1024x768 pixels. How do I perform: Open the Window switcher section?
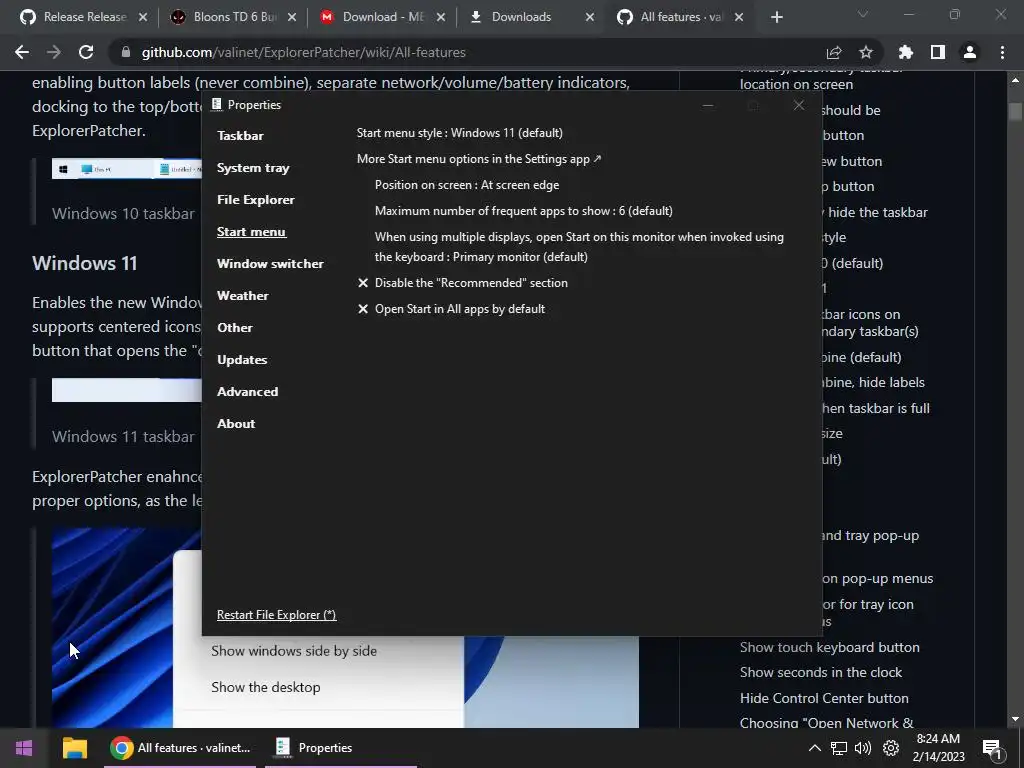[x=270, y=264]
